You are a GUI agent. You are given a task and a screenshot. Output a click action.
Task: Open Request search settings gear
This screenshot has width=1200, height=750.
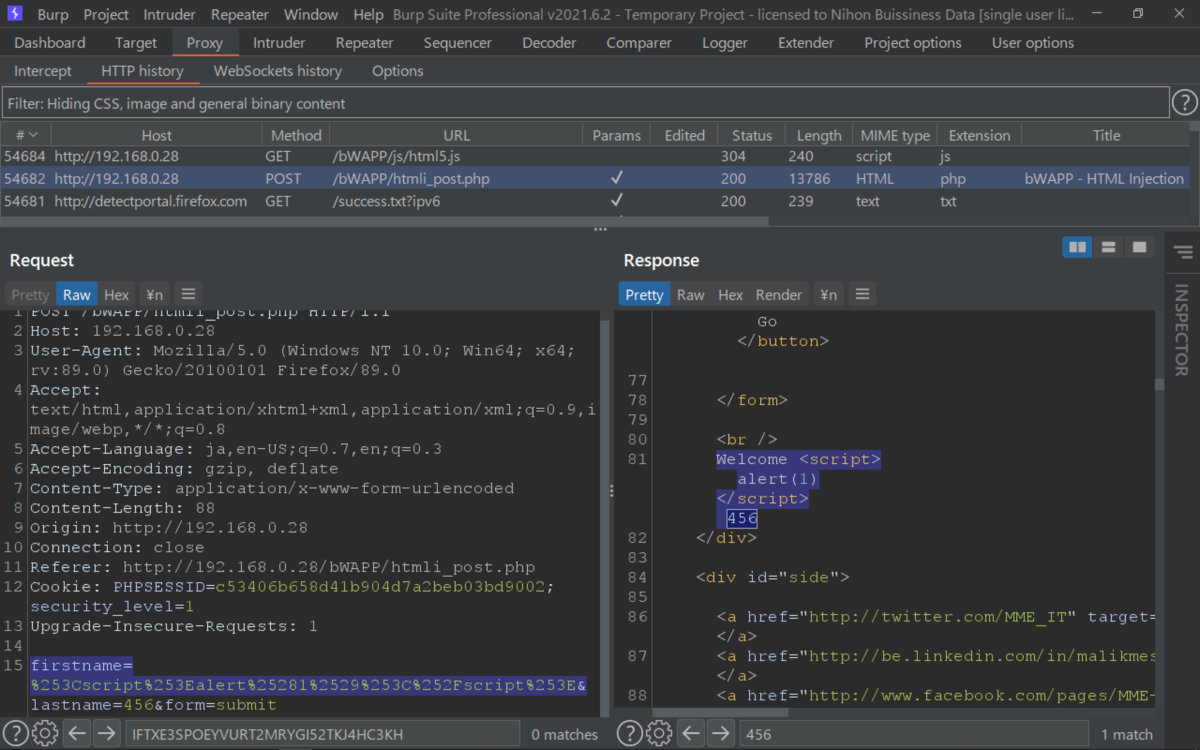click(45, 734)
